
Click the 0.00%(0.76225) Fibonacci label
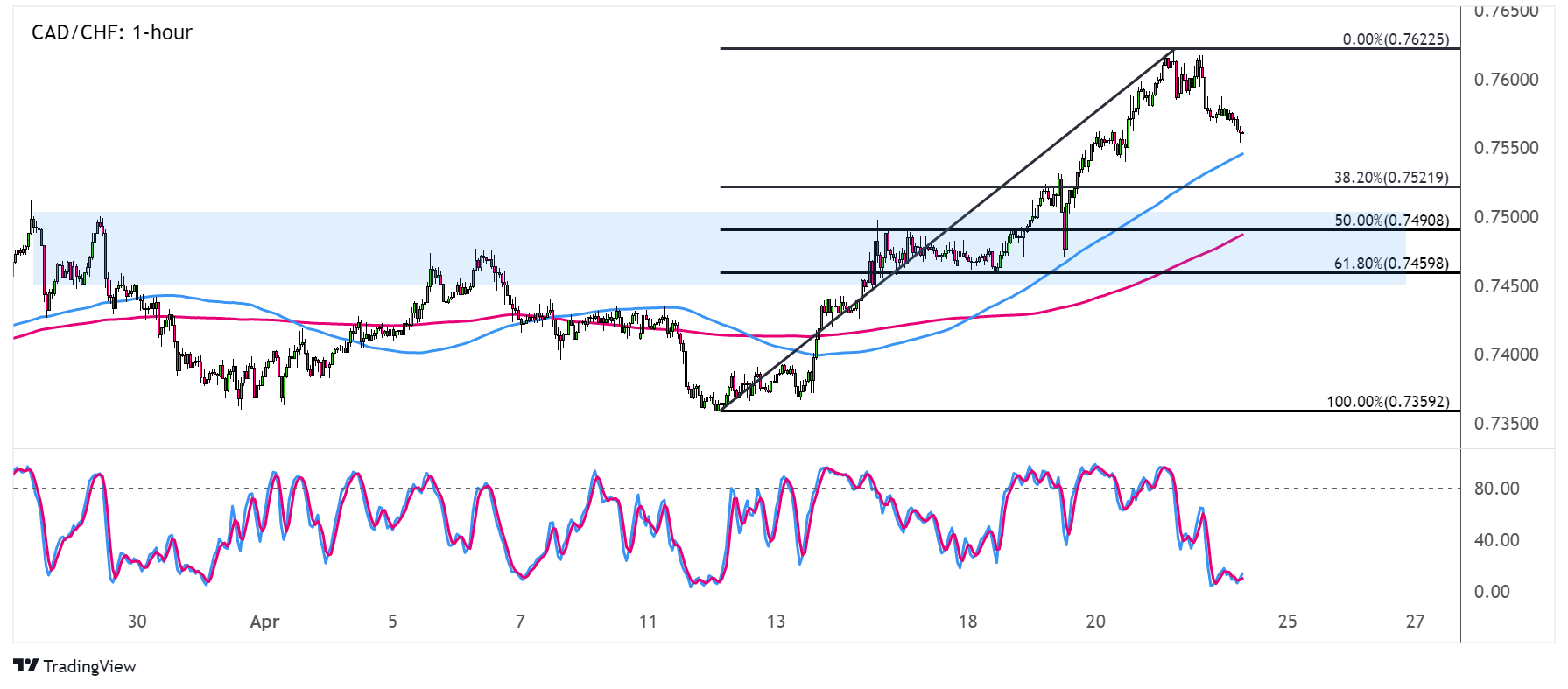1396,39
